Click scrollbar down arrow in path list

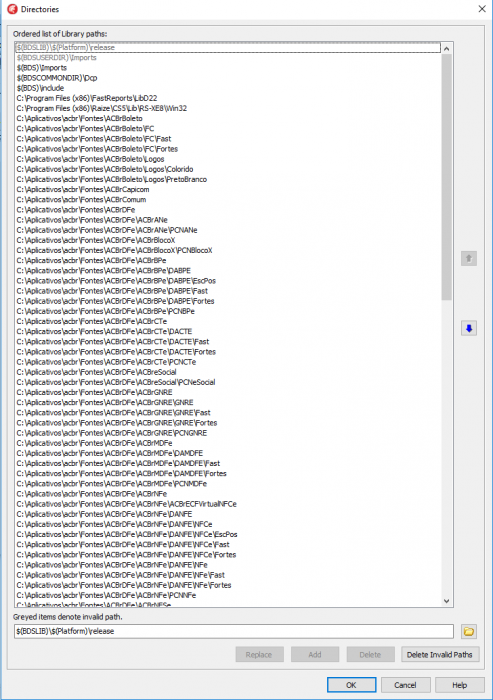click(x=447, y=601)
